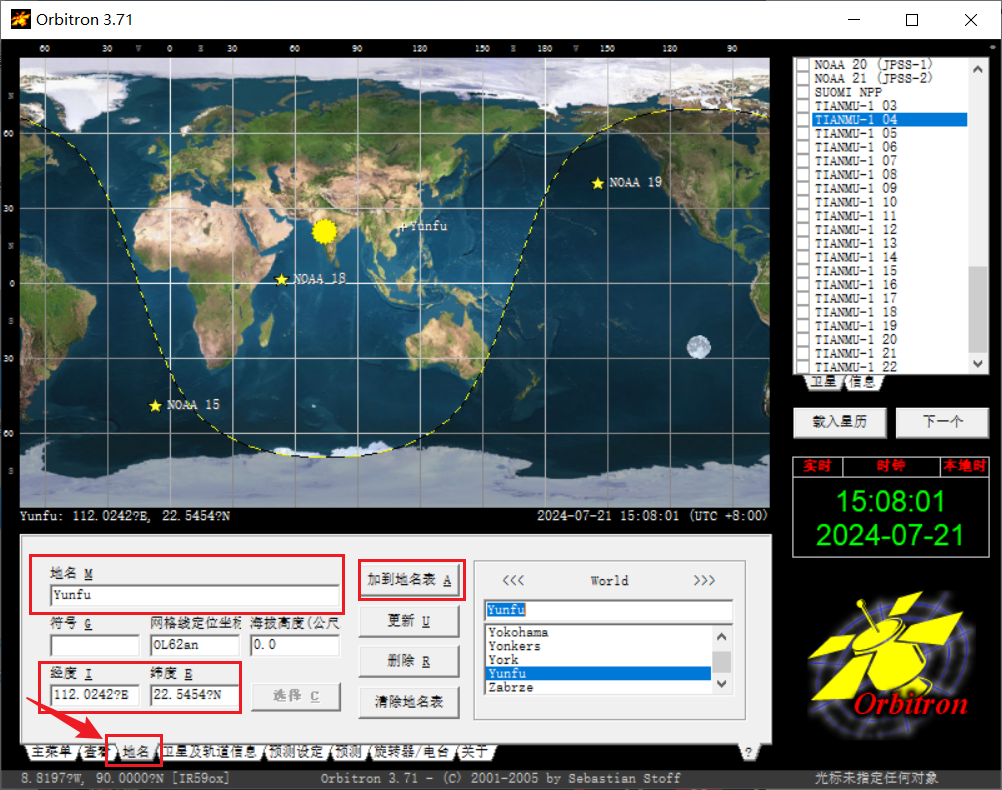Check the SUOMI NPP satellite checkbox
The image size is (1002, 790).
point(802,92)
